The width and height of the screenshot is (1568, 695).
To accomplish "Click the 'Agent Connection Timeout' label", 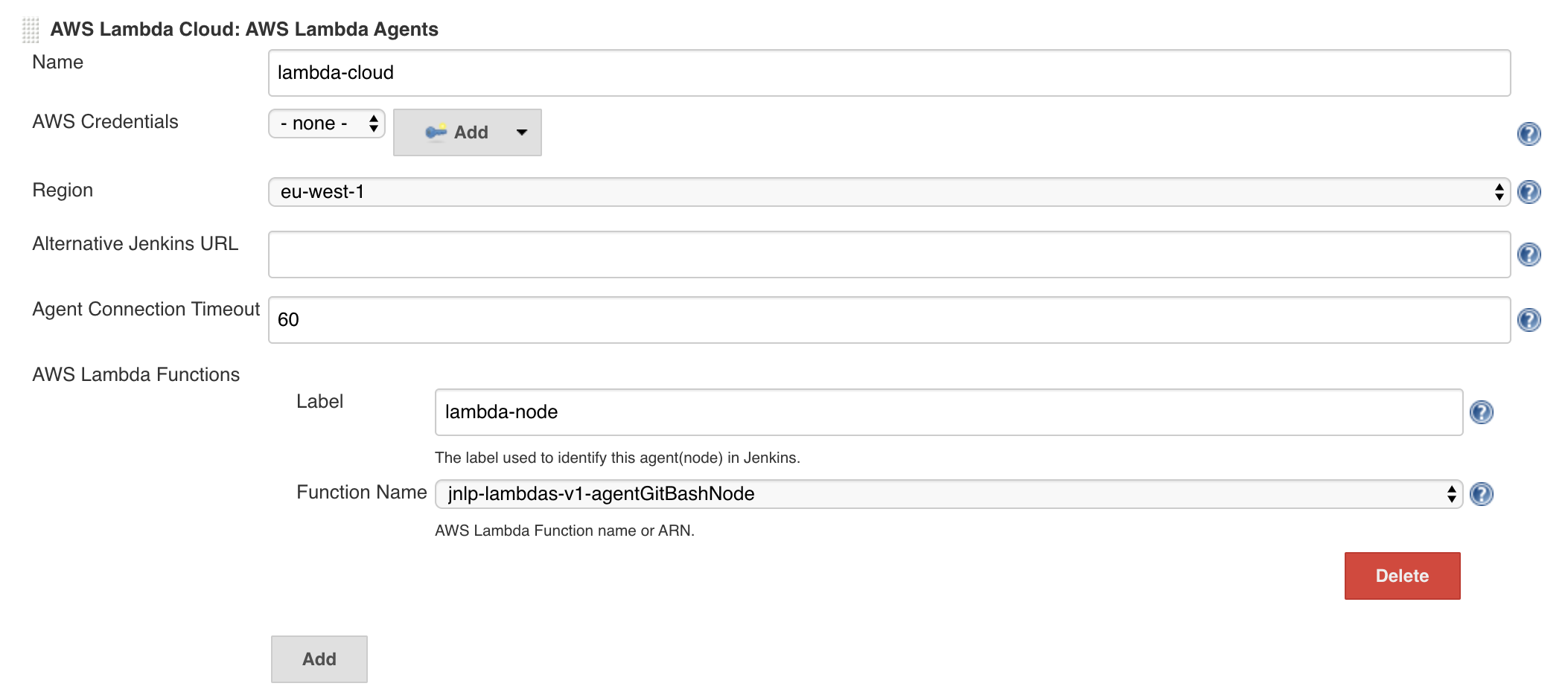I will [x=146, y=309].
